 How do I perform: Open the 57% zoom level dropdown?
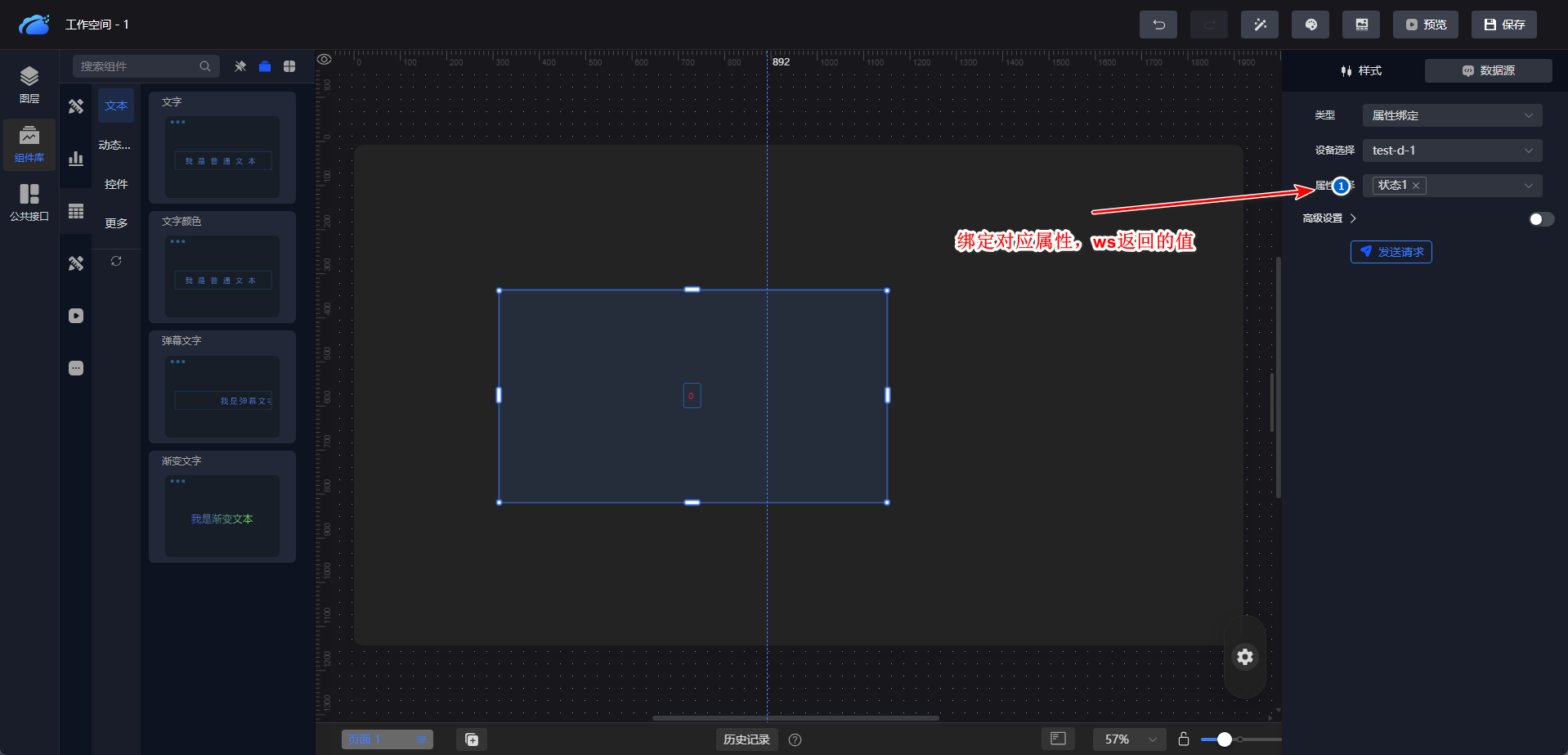click(x=1130, y=739)
